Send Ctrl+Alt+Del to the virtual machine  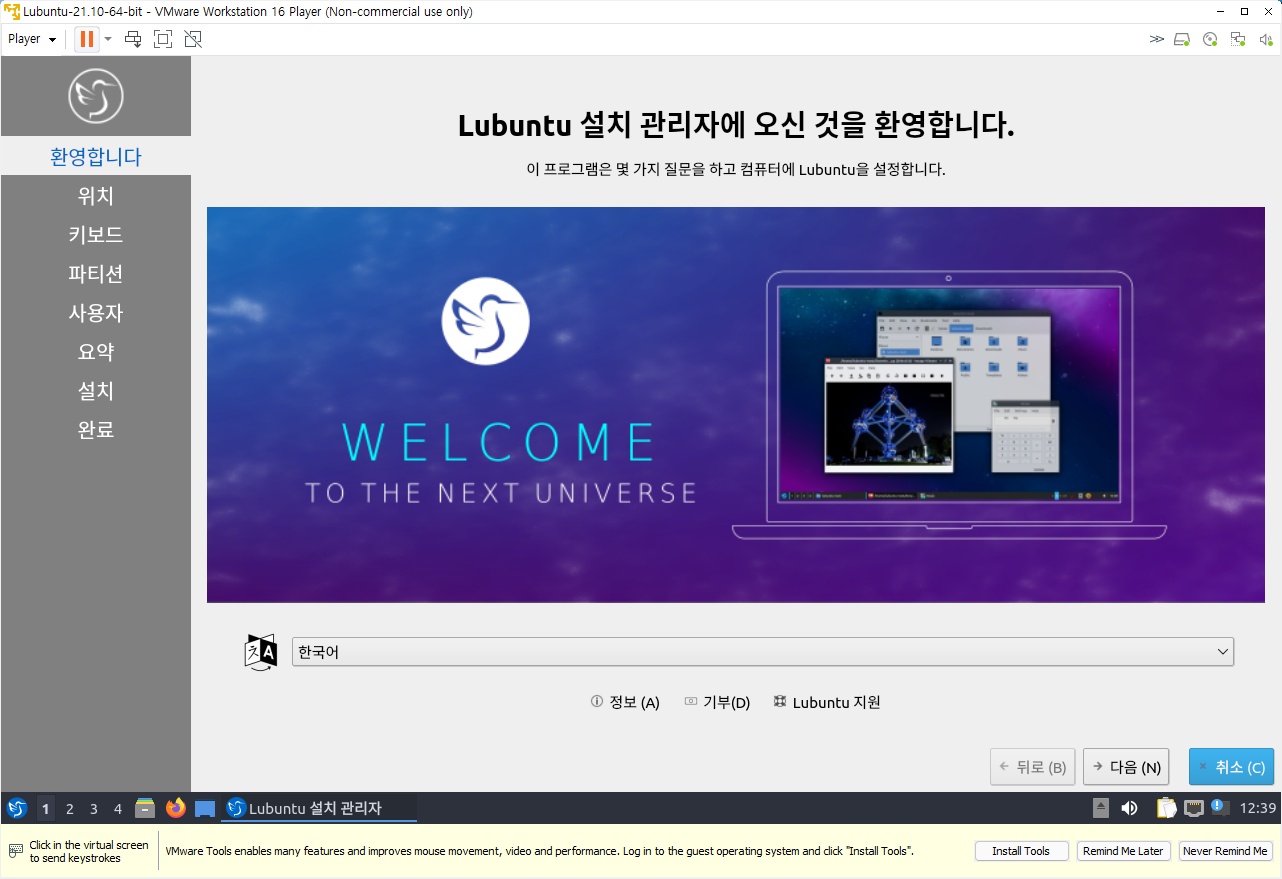(133, 39)
